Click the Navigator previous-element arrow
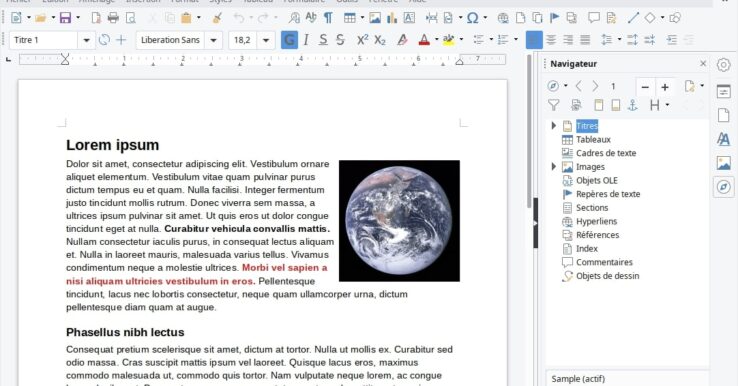Screen dimensions: 738x386 [579, 86]
